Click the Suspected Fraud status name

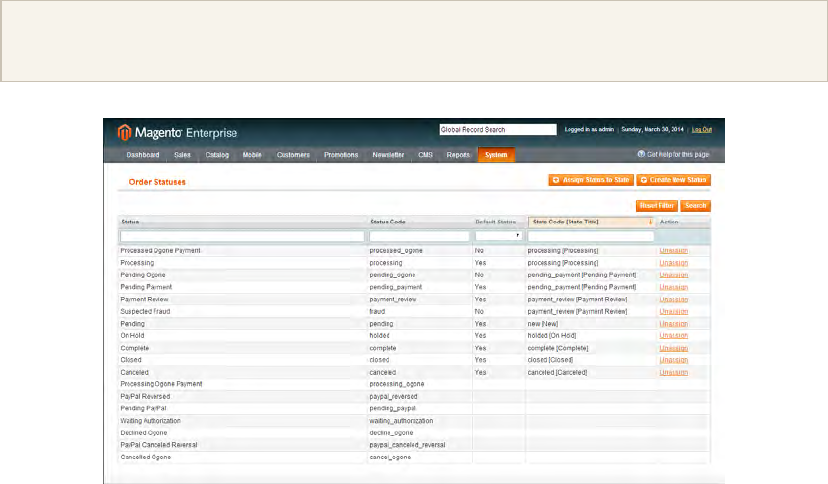tap(145, 311)
